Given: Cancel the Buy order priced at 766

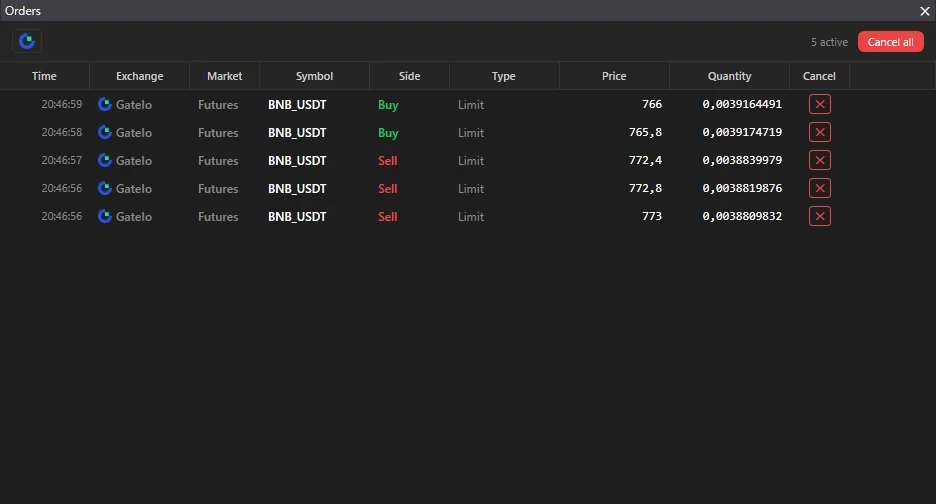Looking at the screenshot, I should (820, 104).
